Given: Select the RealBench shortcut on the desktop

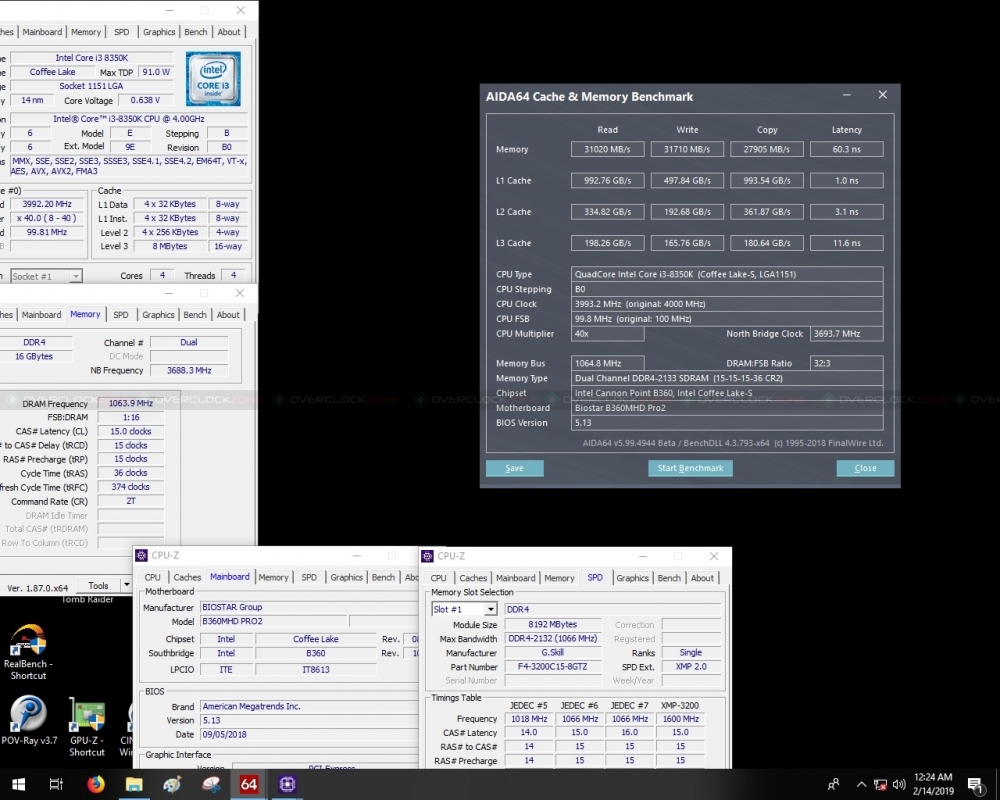Looking at the screenshot, I should [x=28, y=652].
